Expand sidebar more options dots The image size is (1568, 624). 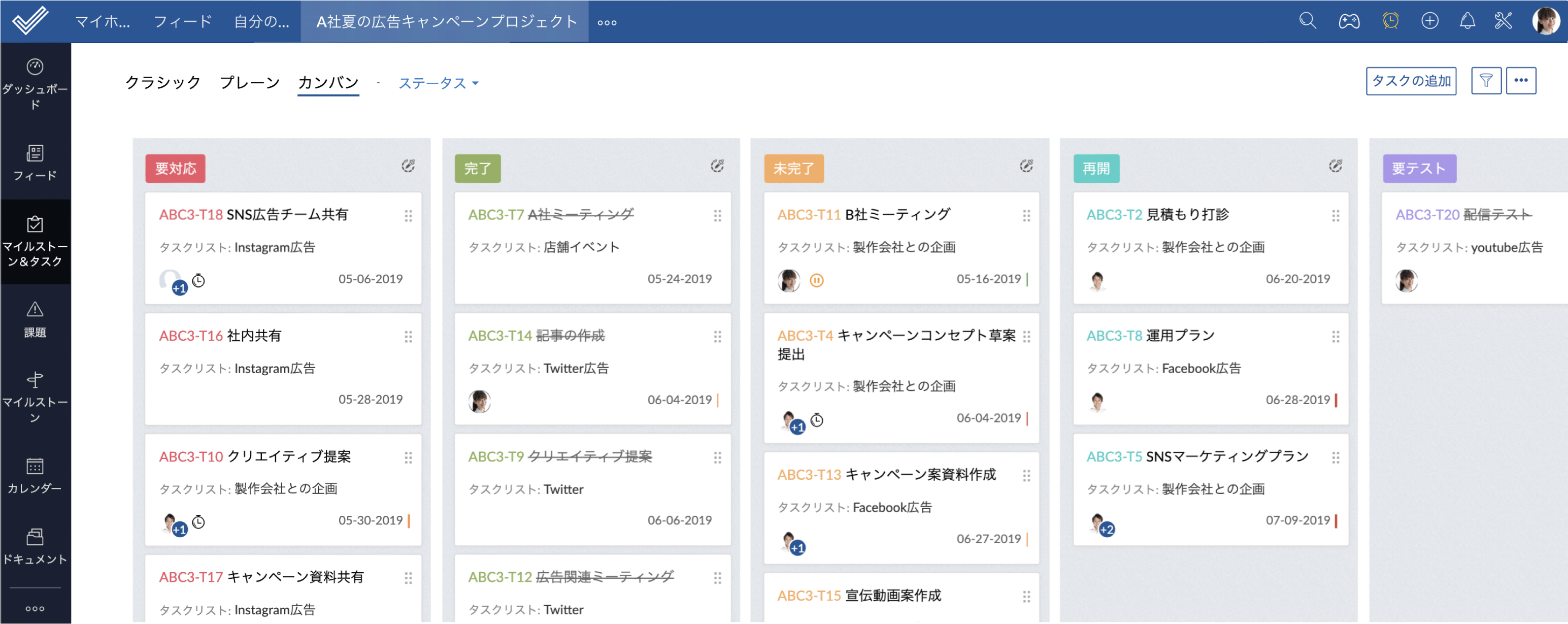click(36, 608)
